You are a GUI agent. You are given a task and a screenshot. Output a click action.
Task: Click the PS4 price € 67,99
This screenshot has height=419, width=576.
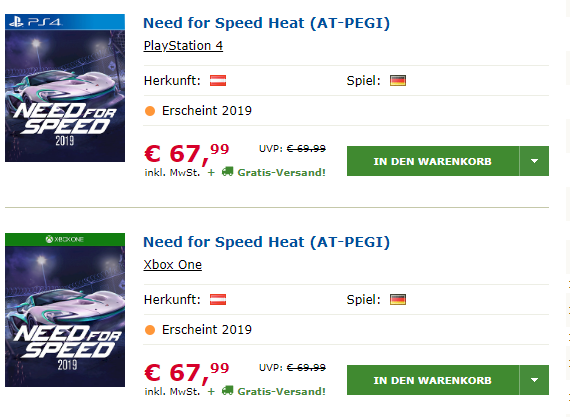tap(187, 153)
